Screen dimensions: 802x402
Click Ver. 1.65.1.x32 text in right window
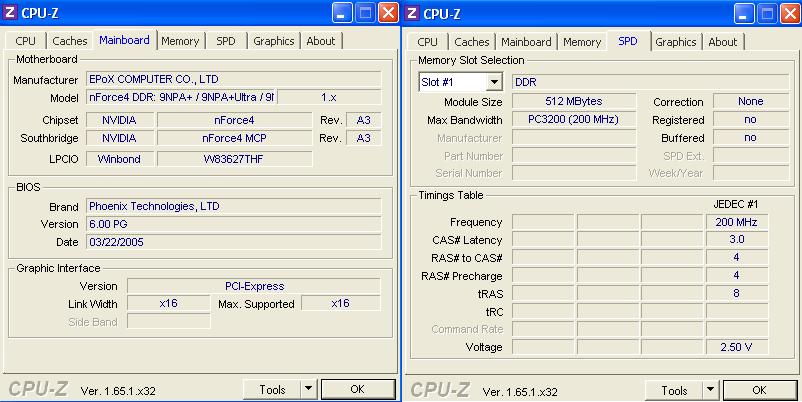520,392
